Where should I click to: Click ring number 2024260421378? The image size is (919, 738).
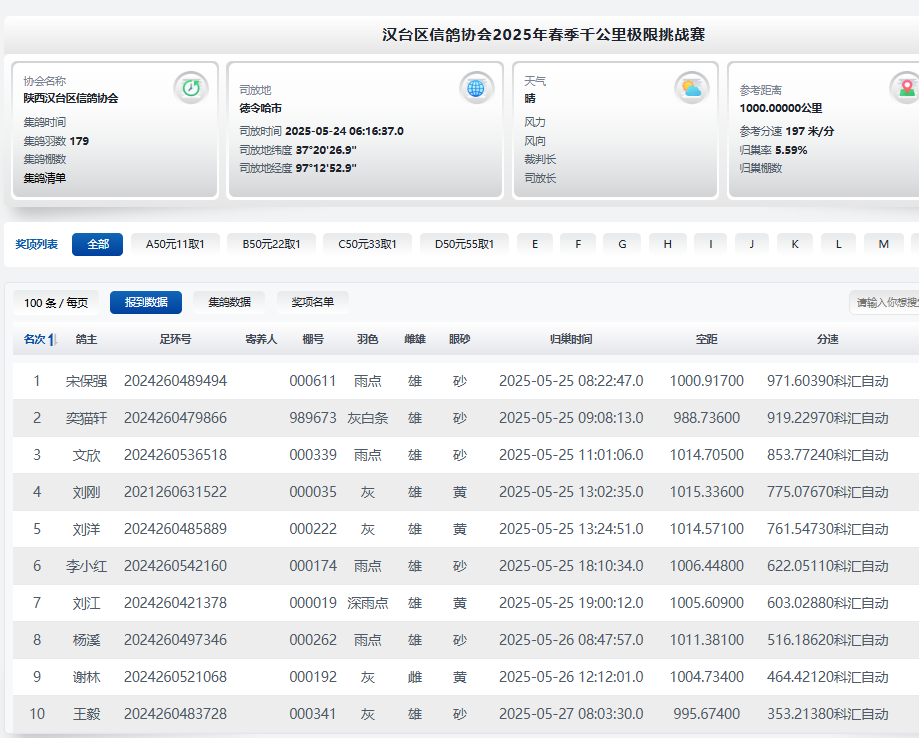click(175, 603)
